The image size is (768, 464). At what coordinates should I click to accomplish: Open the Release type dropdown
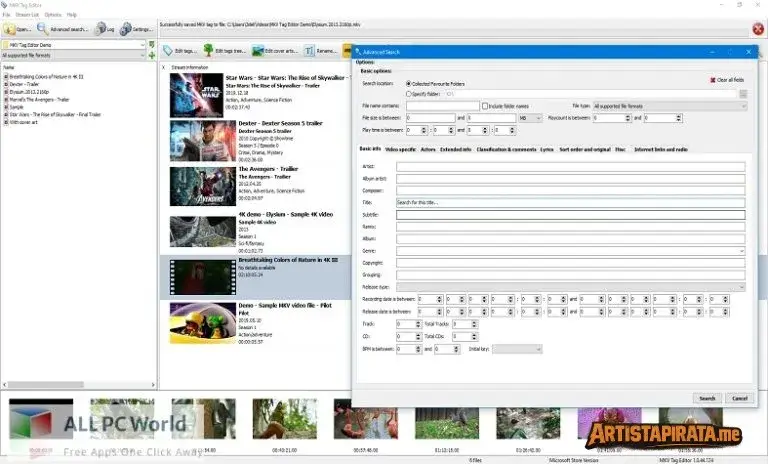point(571,287)
